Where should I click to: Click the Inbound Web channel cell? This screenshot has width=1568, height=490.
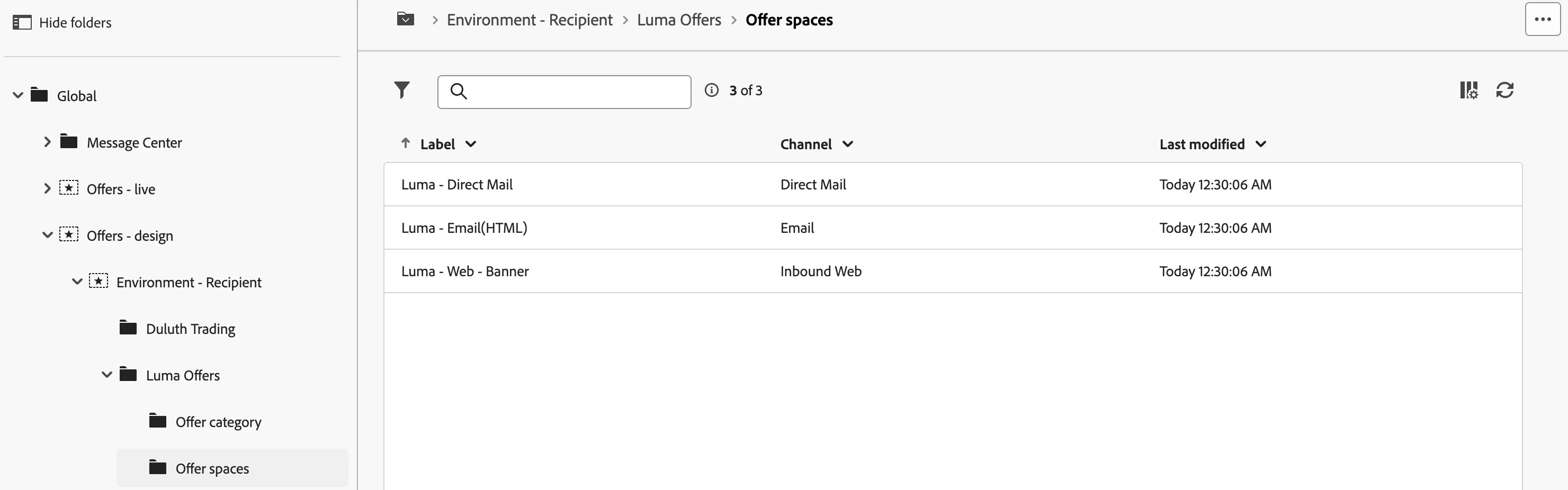[x=820, y=271]
